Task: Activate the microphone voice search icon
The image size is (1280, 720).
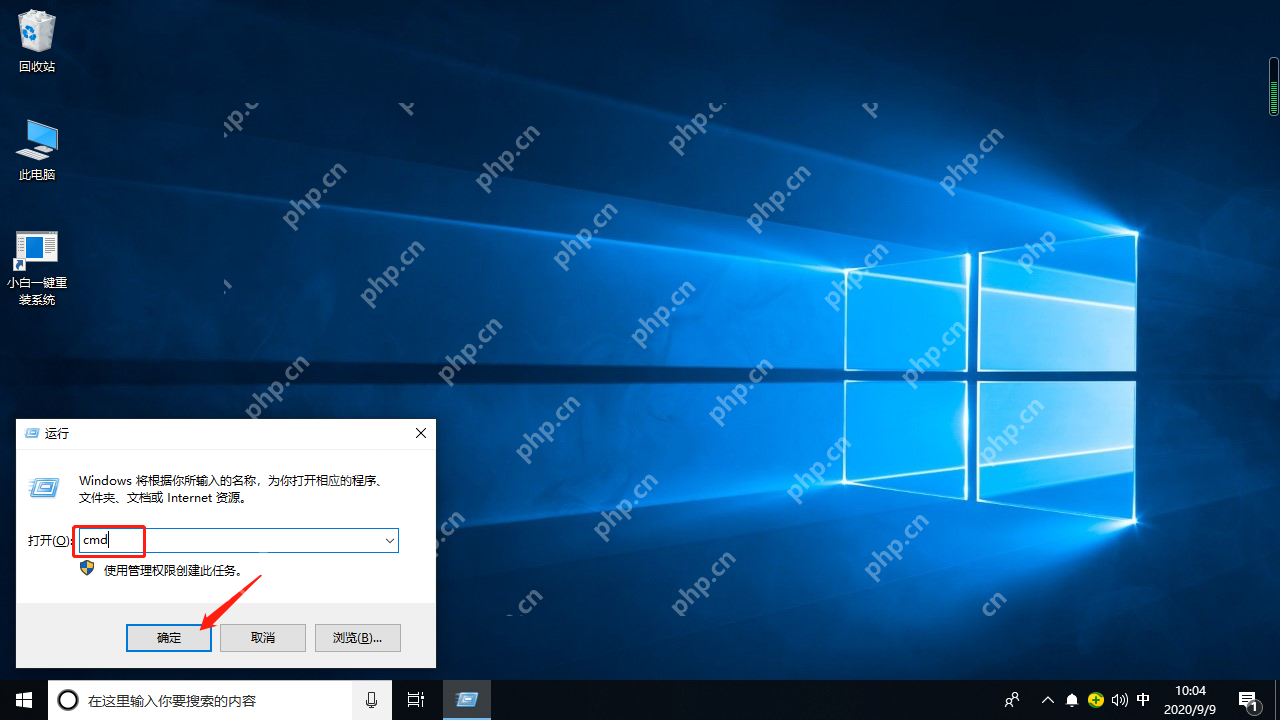Action: point(371,700)
